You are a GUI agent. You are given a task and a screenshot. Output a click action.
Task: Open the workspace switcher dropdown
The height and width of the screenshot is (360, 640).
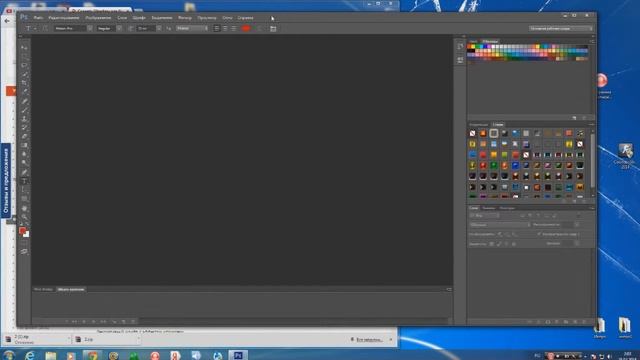pyautogui.click(x=560, y=29)
